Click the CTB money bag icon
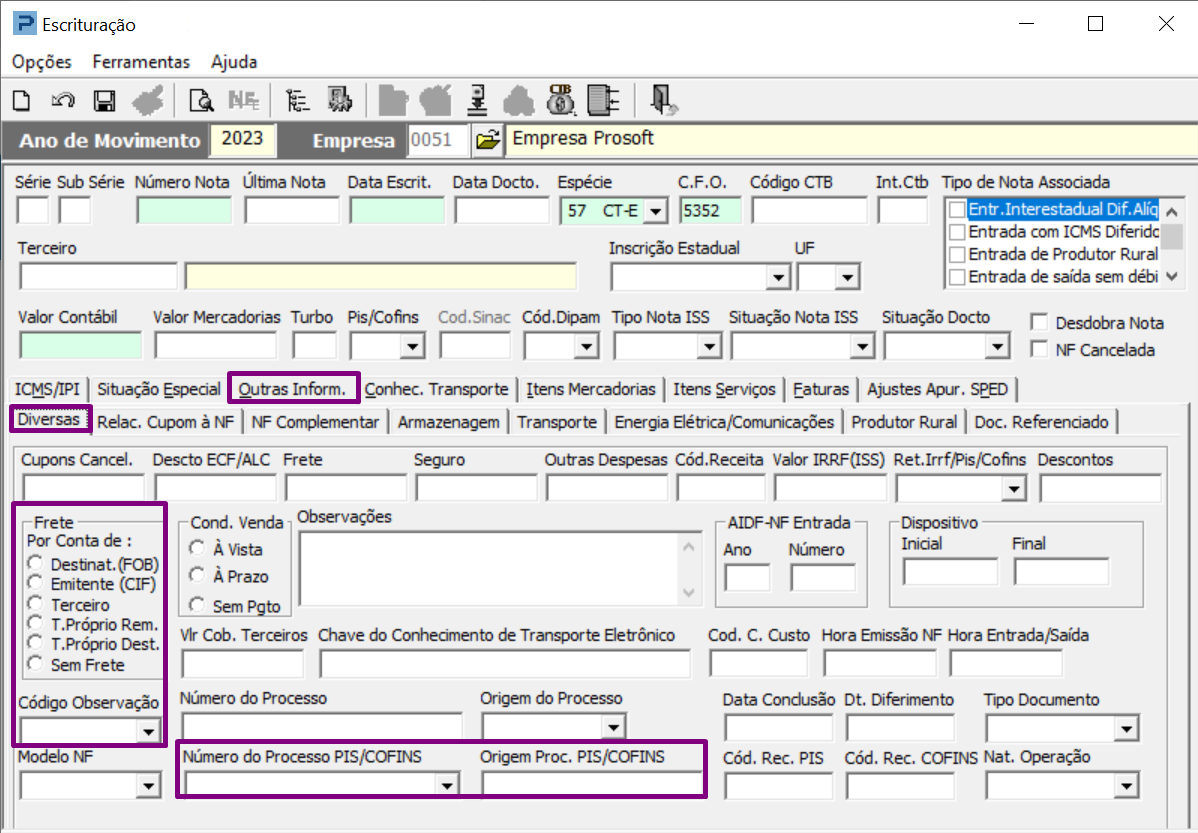 561,100
